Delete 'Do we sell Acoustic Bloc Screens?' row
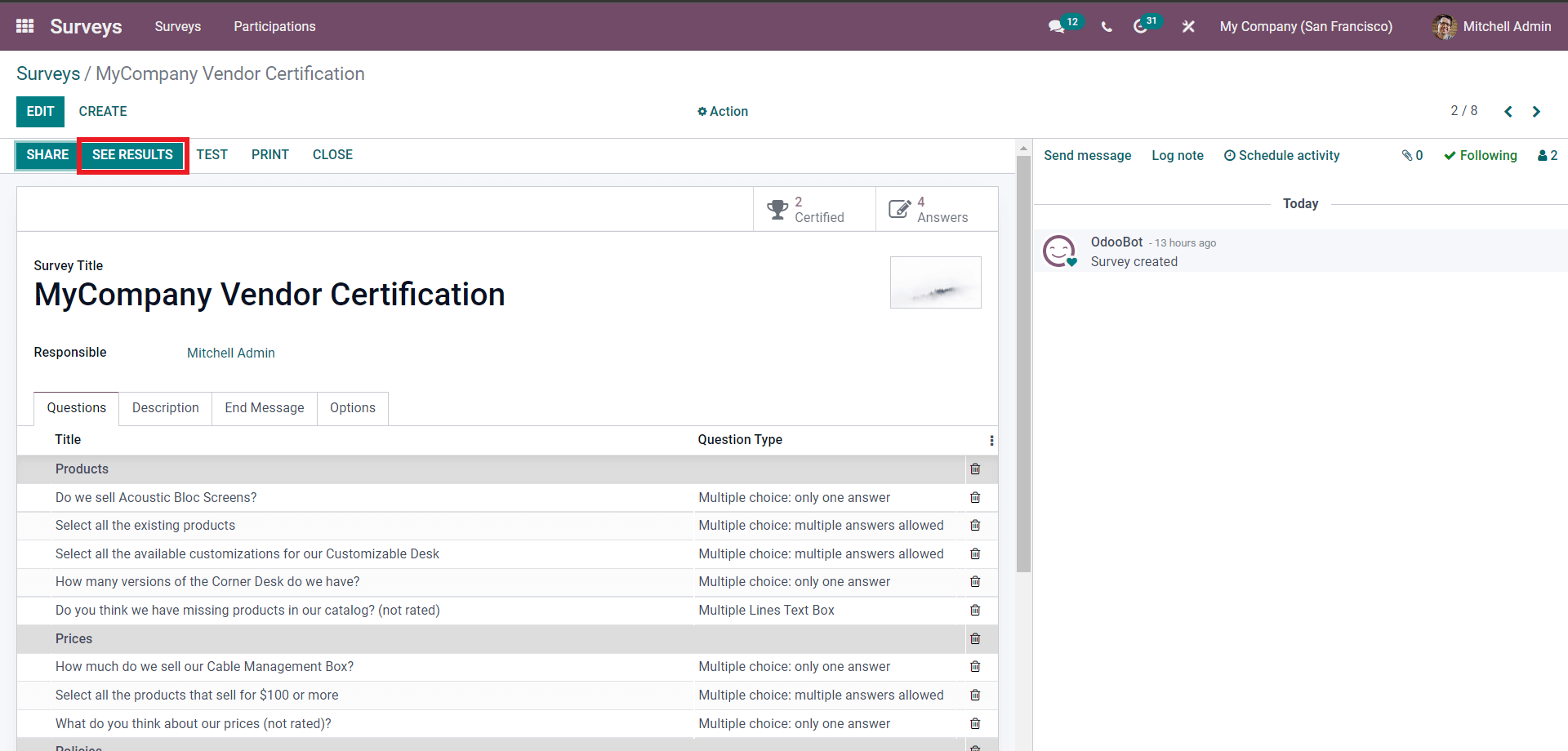This screenshot has width=1568, height=751. coord(975,498)
